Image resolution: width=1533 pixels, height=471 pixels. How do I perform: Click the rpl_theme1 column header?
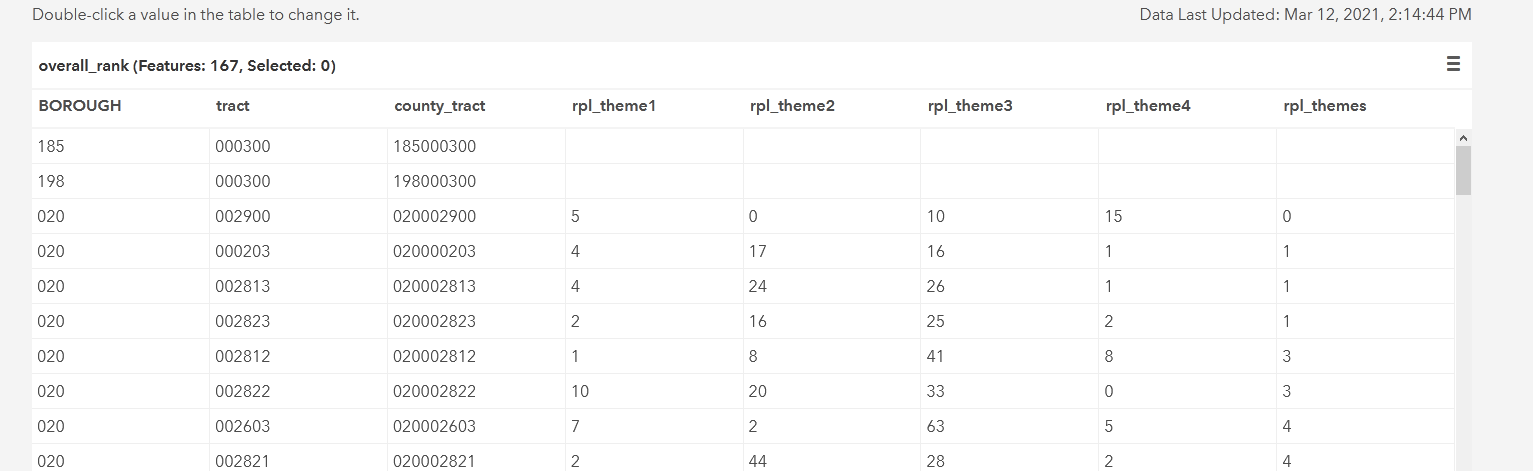pyautogui.click(x=613, y=106)
